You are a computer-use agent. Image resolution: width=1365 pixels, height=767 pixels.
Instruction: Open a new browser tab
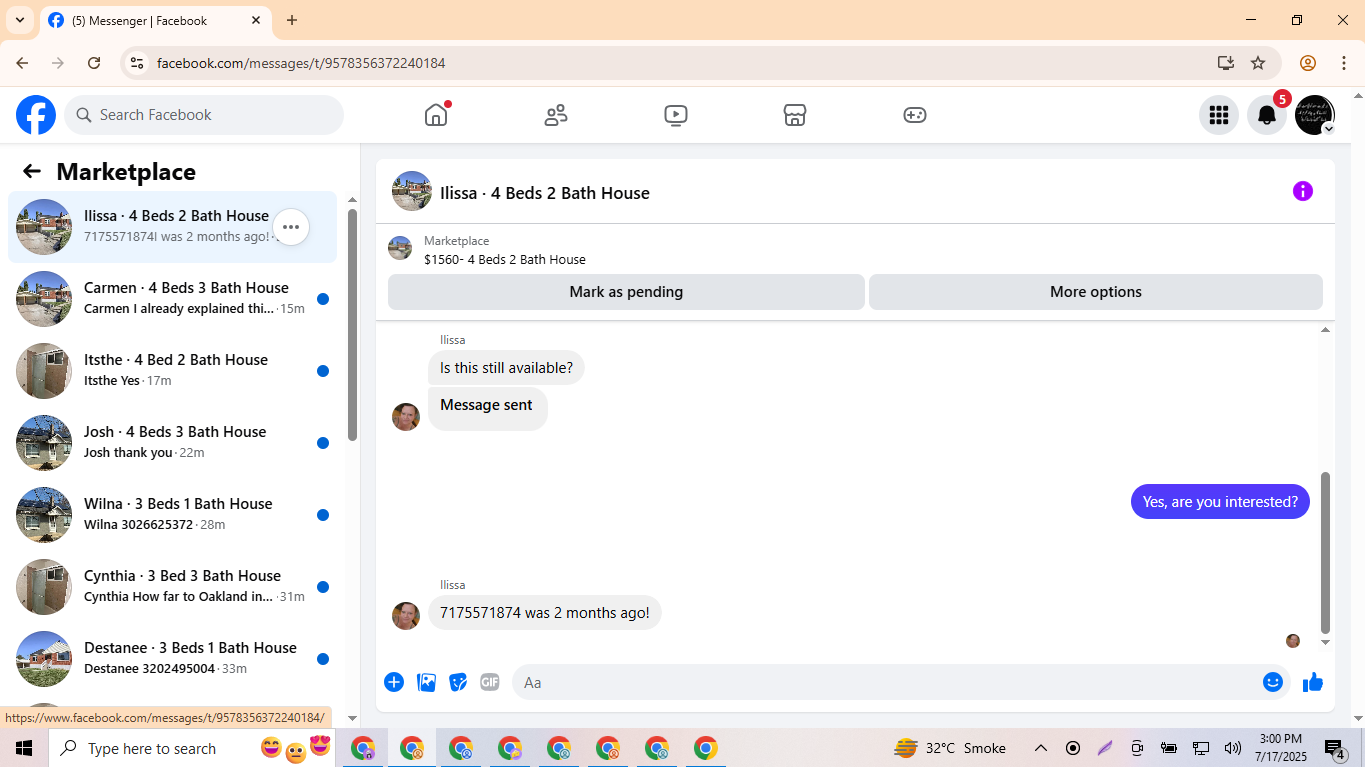pyautogui.click(x=292, y=20)
